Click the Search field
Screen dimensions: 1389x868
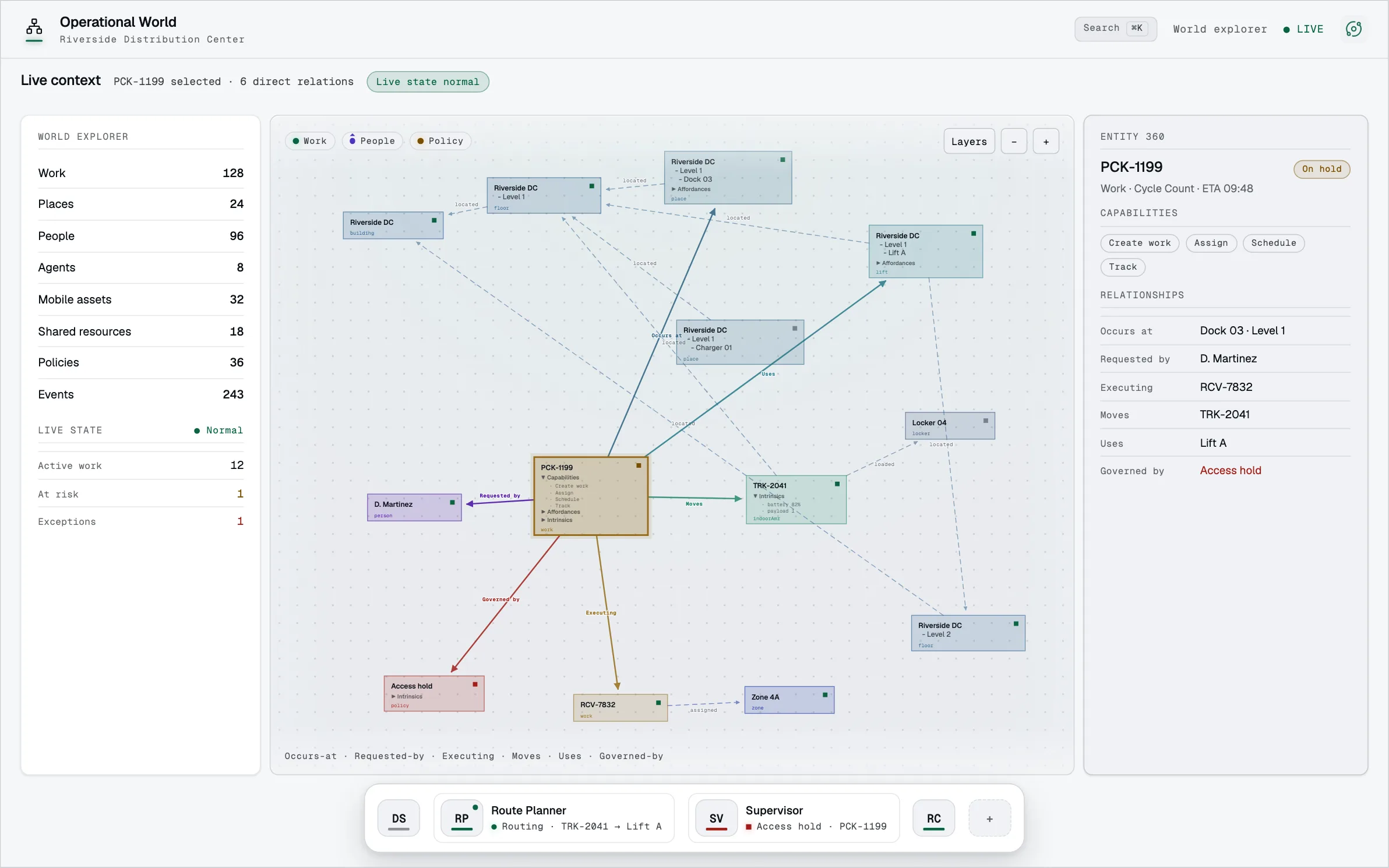point(1115,28)
